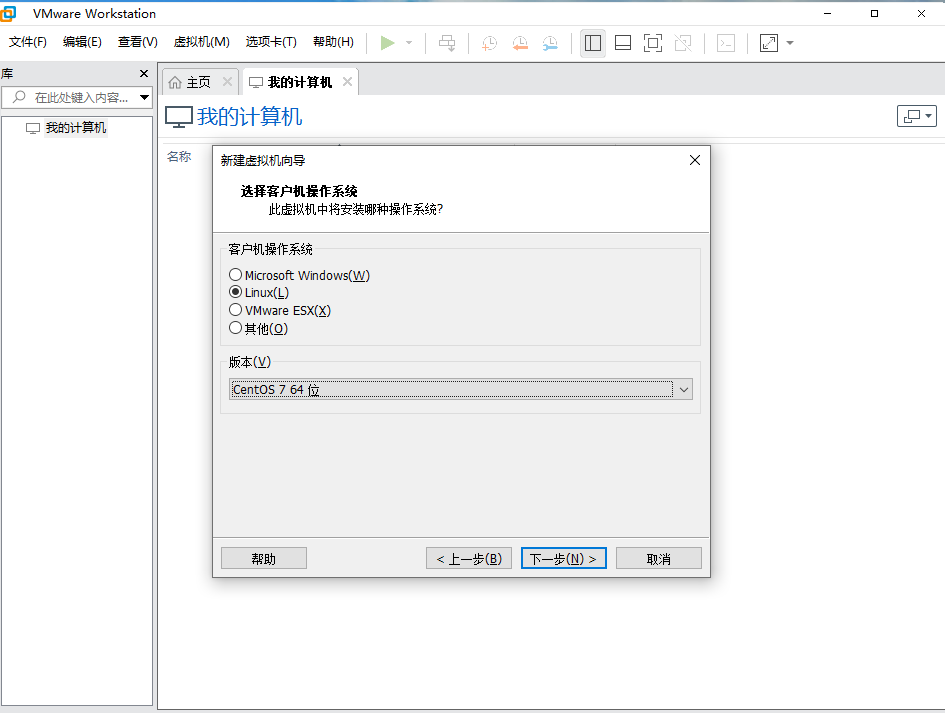Open the stretch display dropdown arrow

[790, 43]
